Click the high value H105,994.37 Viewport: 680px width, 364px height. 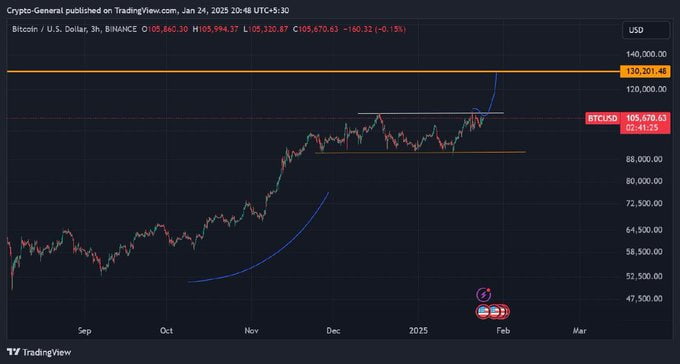tap(216, 29)
